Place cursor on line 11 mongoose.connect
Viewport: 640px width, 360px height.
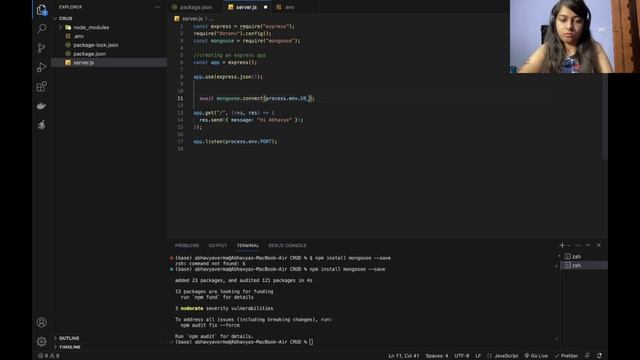[256, 98]
